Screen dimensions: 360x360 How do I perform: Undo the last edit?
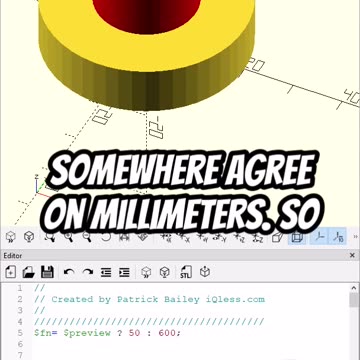click(69, 272)
